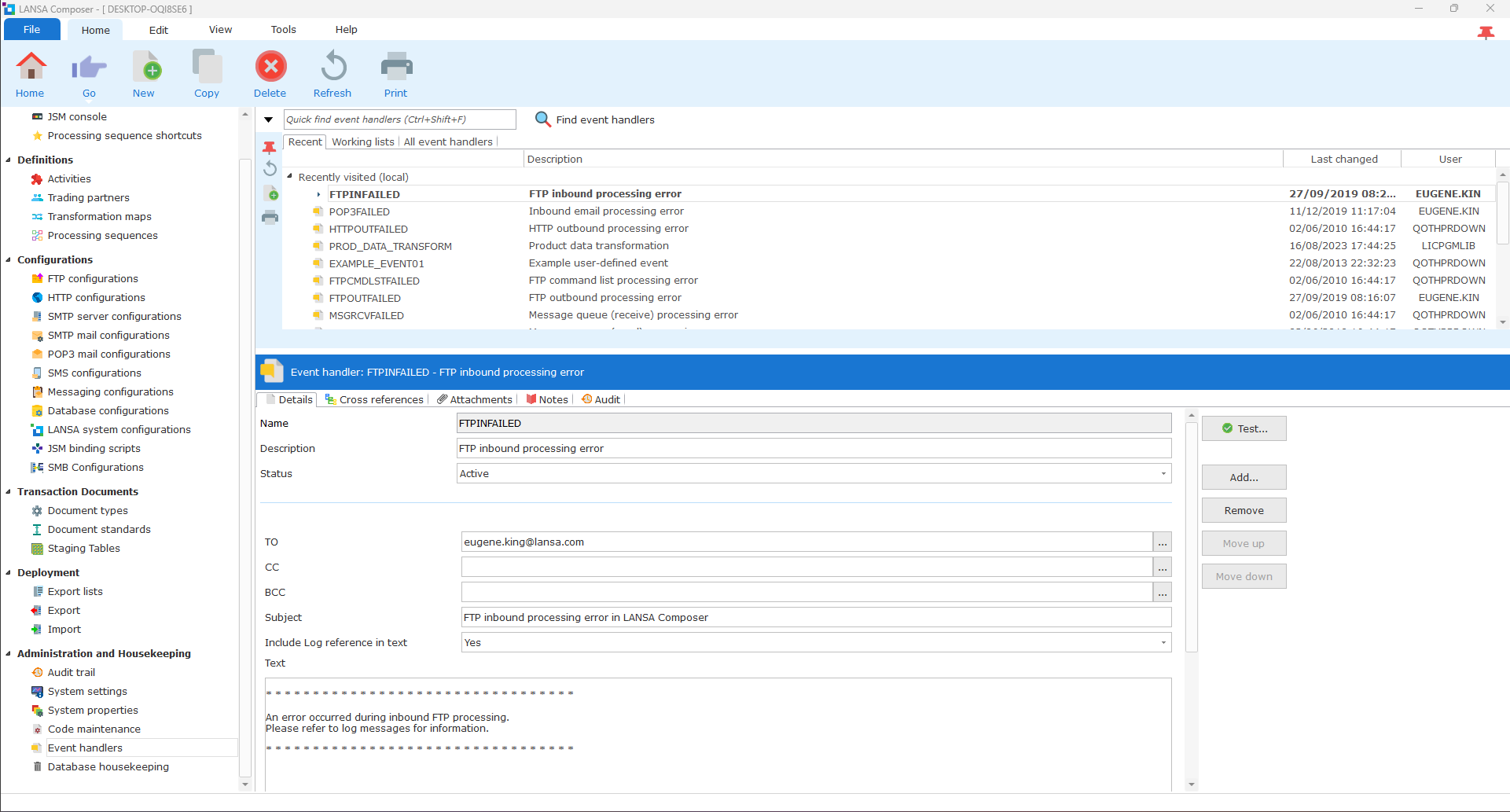This screenshot has width=1510, height=812.
Task: Click the Print toolbar icon
Action: 396,67
